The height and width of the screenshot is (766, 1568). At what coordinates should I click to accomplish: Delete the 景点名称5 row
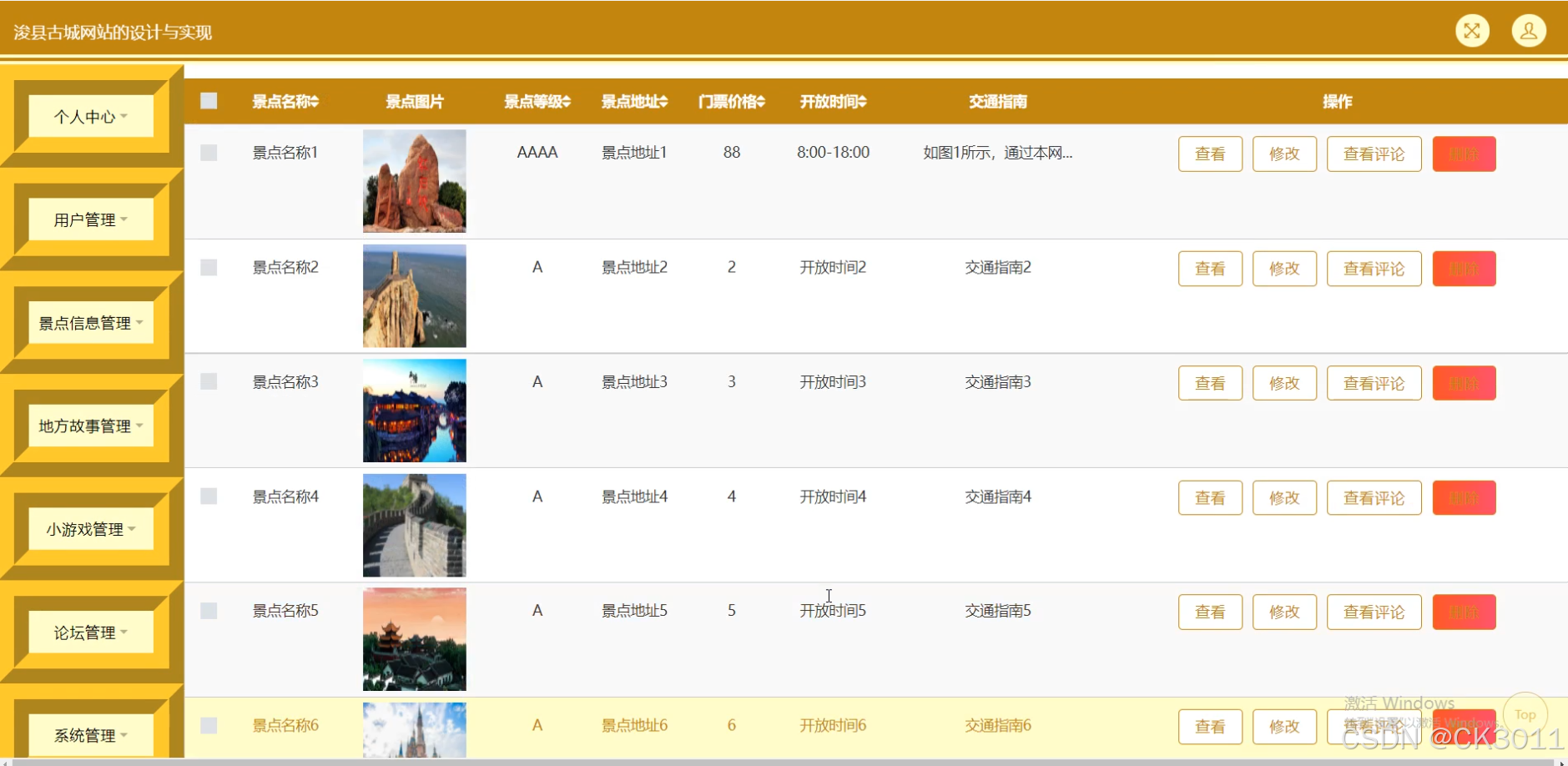pyautogui.click(x=1464, y=612)
